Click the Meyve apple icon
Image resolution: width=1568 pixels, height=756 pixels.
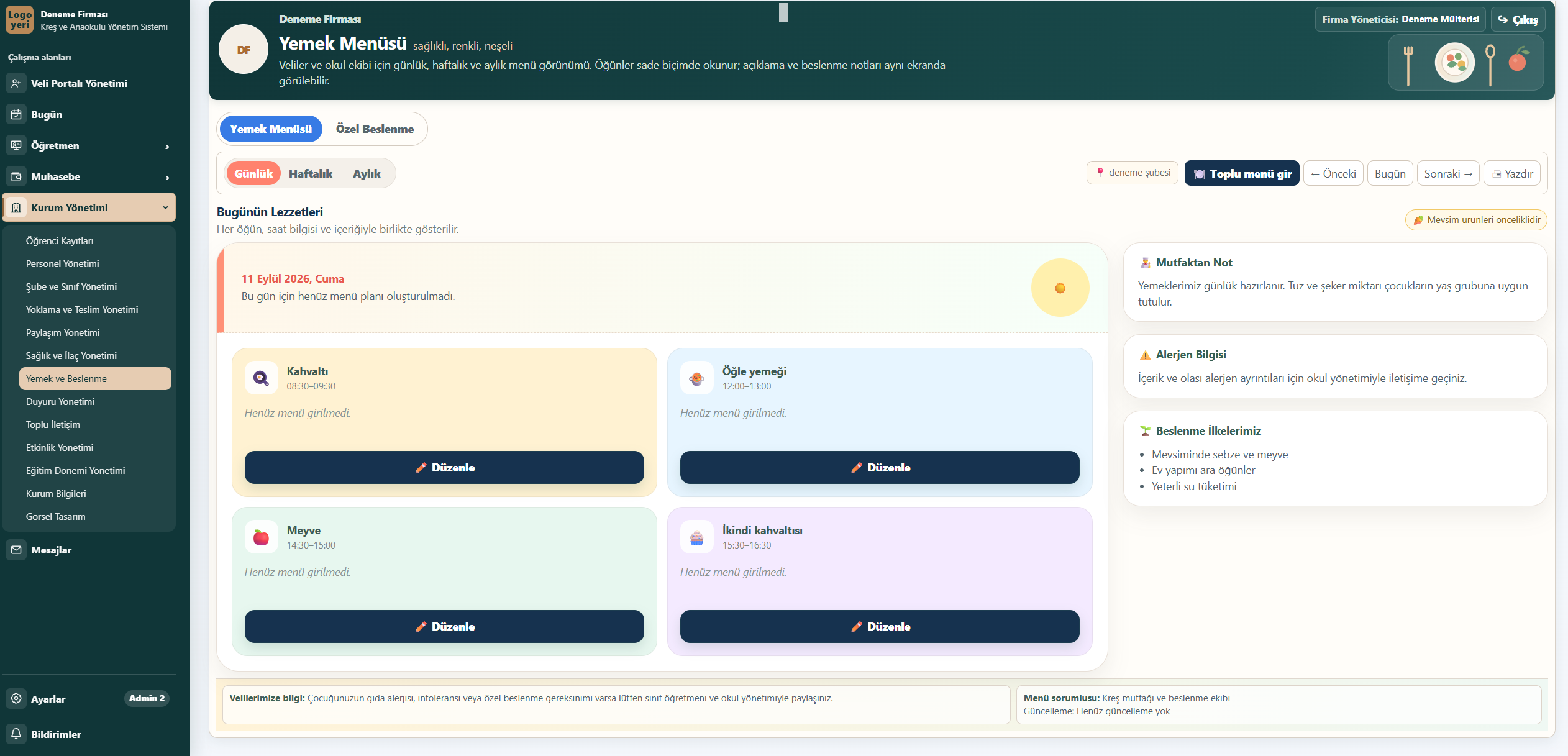coord(261,537)
